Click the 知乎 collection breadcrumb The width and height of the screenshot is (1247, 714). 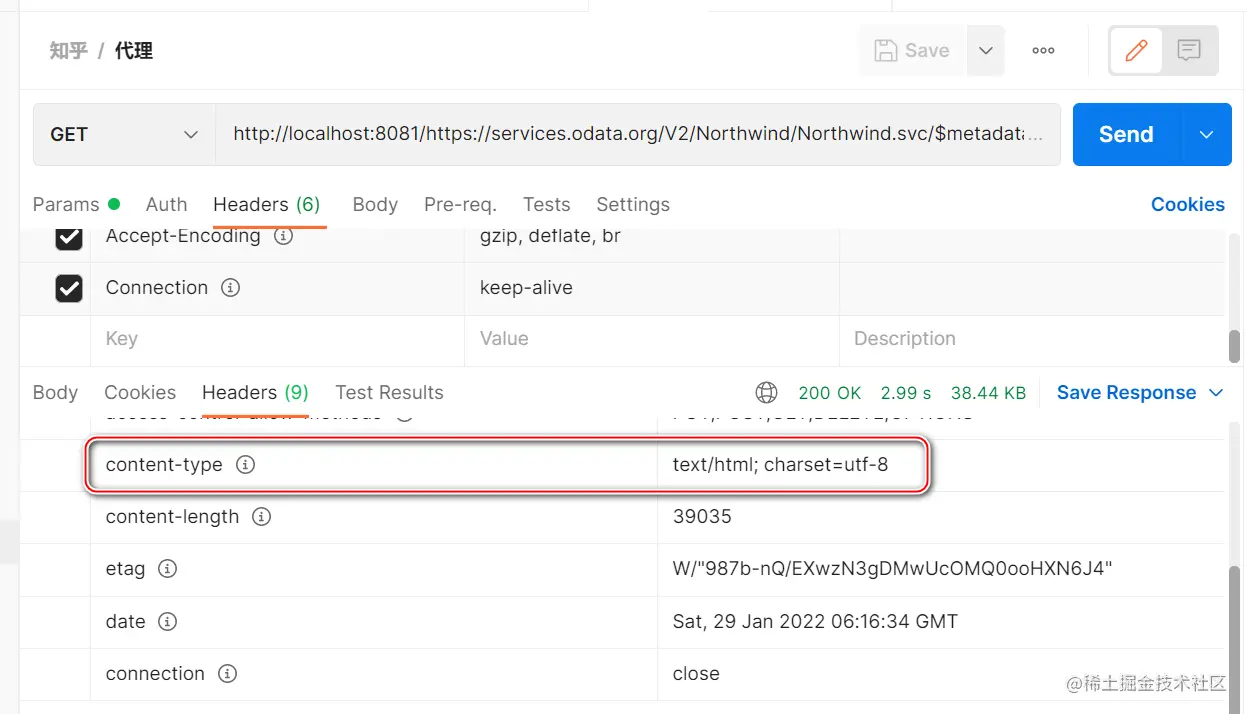point(68,51)
